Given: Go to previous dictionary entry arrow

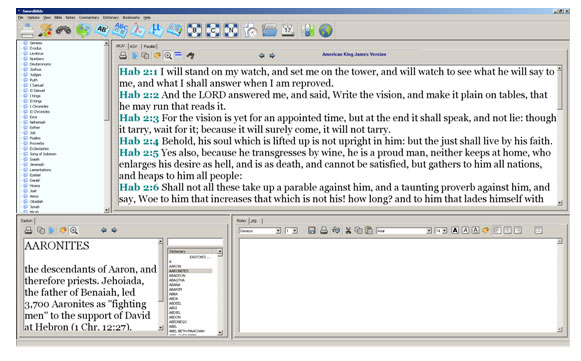Looking at the screenshot, I should 104,230.
